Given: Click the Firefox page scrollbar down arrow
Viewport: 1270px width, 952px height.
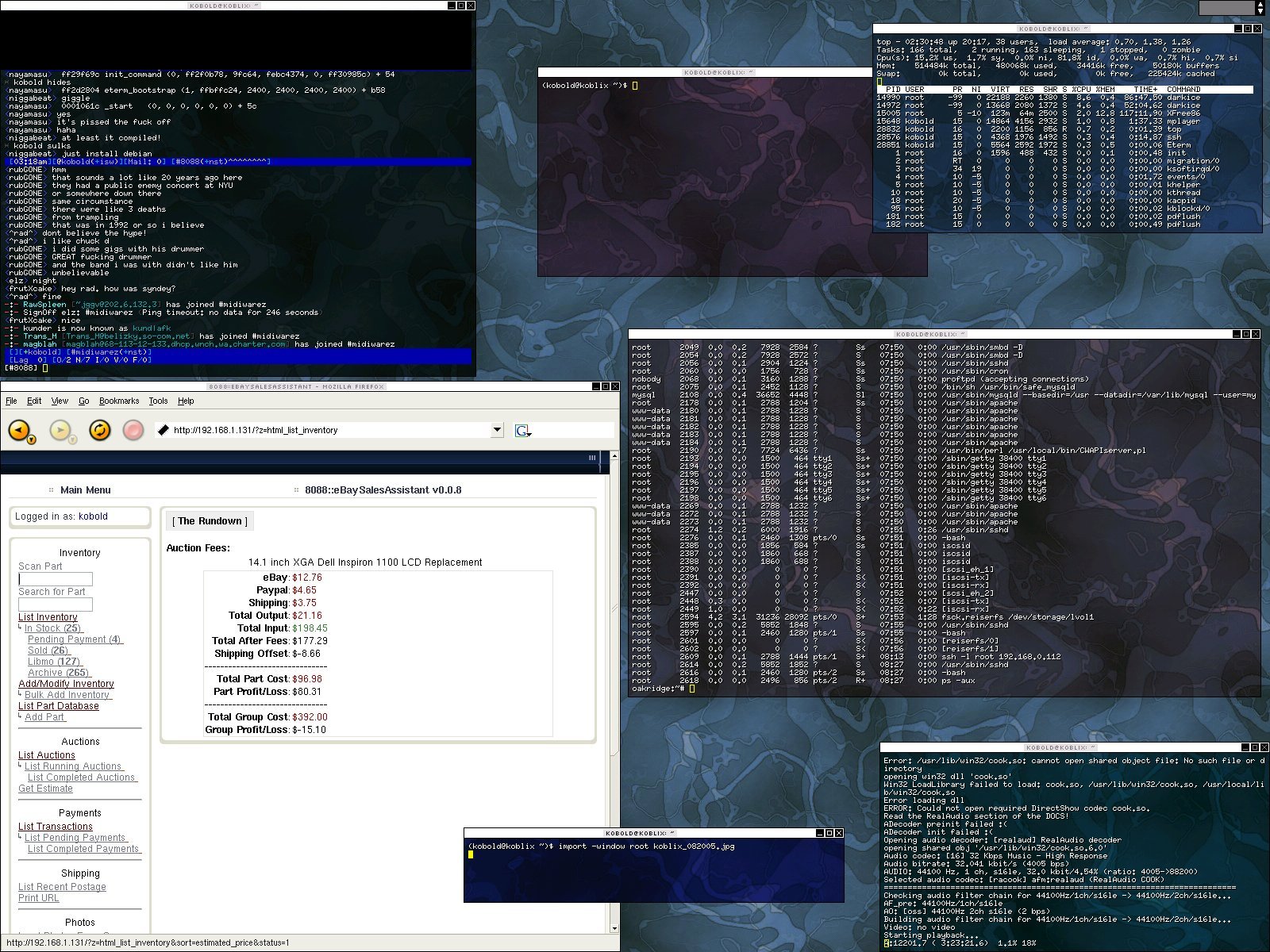Looking at the screenshot, I should [x=614, y=927].
